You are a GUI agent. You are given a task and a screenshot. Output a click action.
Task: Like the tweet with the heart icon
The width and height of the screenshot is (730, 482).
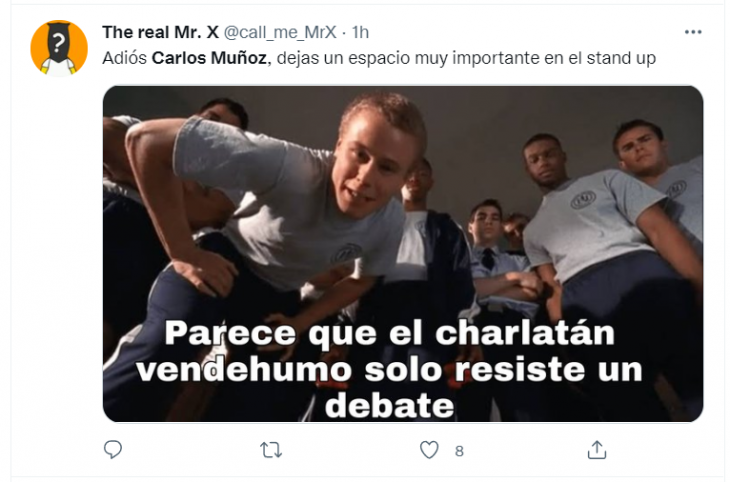tap(429, 450)
